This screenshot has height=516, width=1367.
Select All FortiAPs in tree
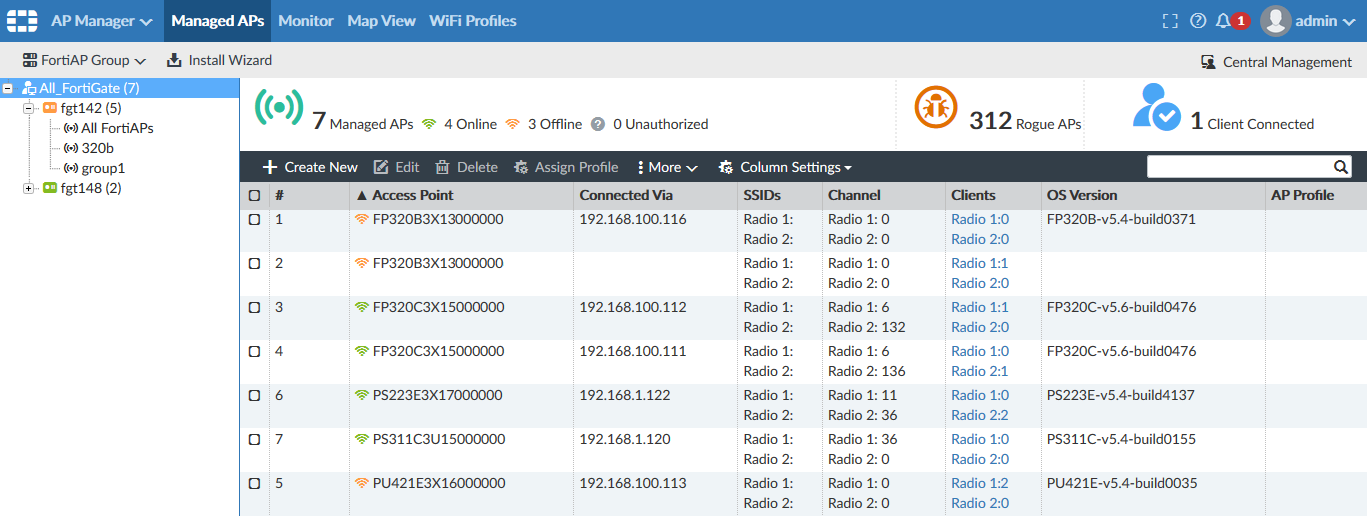pyautogui.click(x=117, y=128)
